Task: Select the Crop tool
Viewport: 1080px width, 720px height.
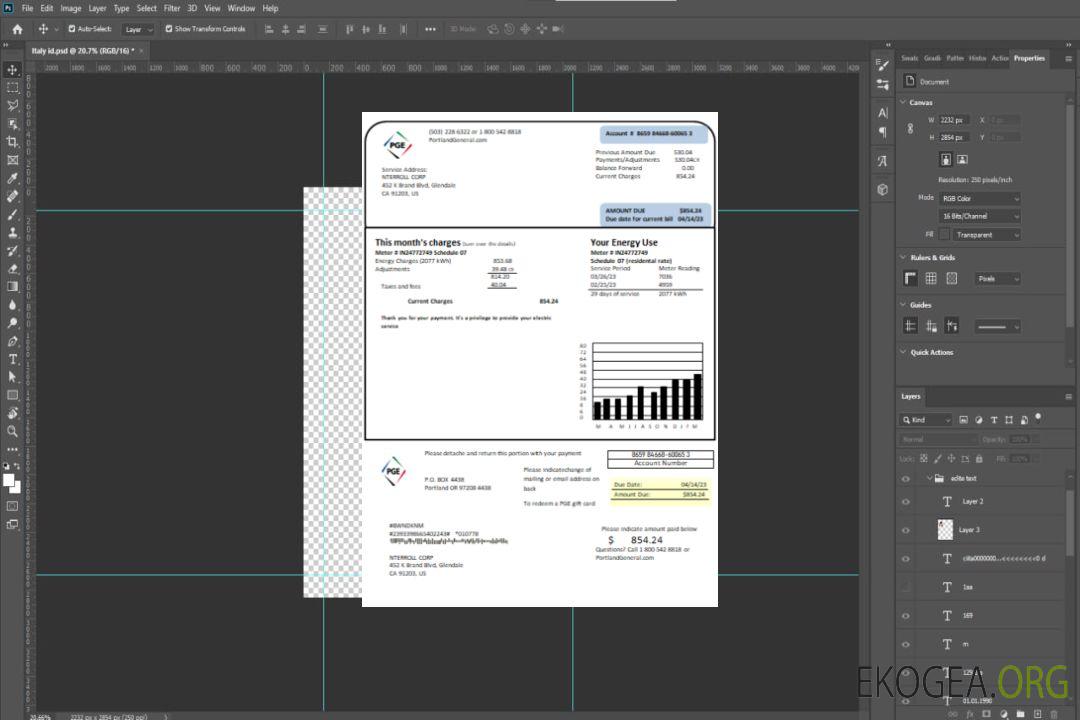Action: 13,142
